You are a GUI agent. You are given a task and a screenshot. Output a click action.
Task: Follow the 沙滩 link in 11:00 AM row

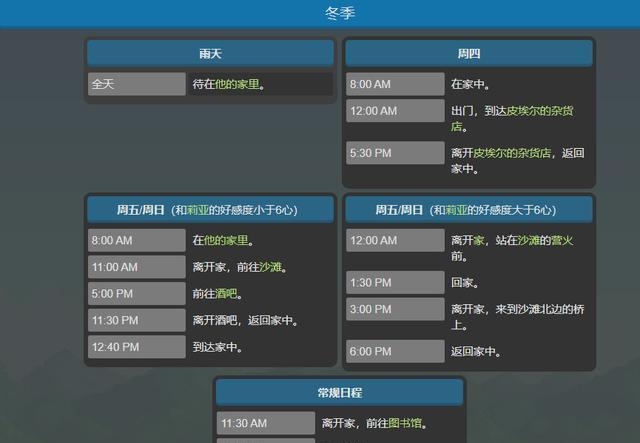point(270,267)
